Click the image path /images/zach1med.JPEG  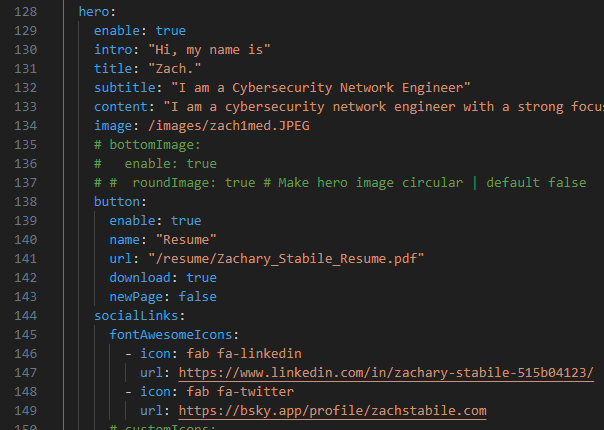coord(229,126)
